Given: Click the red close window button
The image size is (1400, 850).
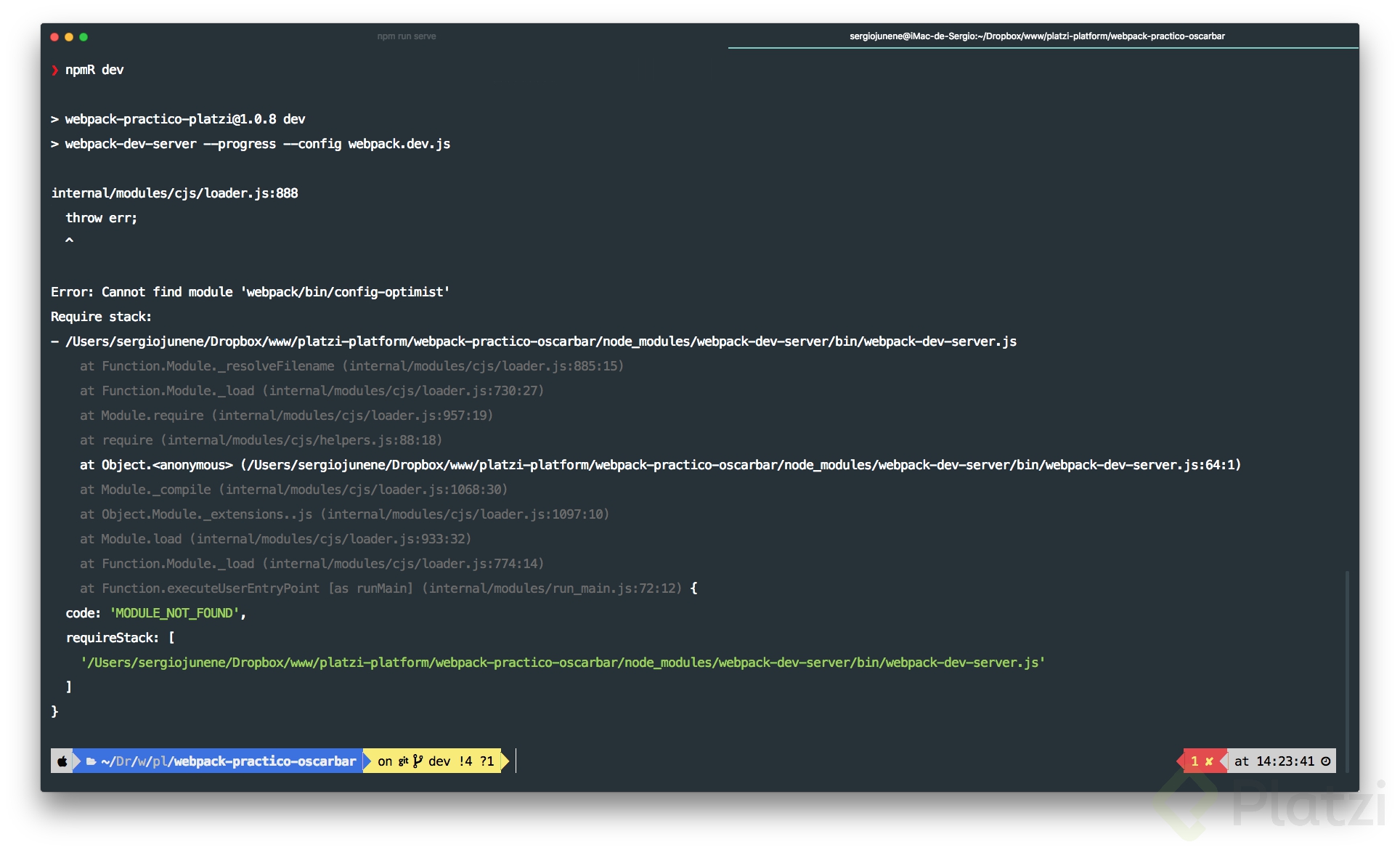Looking at the screenshot, I should click(54, 37).
